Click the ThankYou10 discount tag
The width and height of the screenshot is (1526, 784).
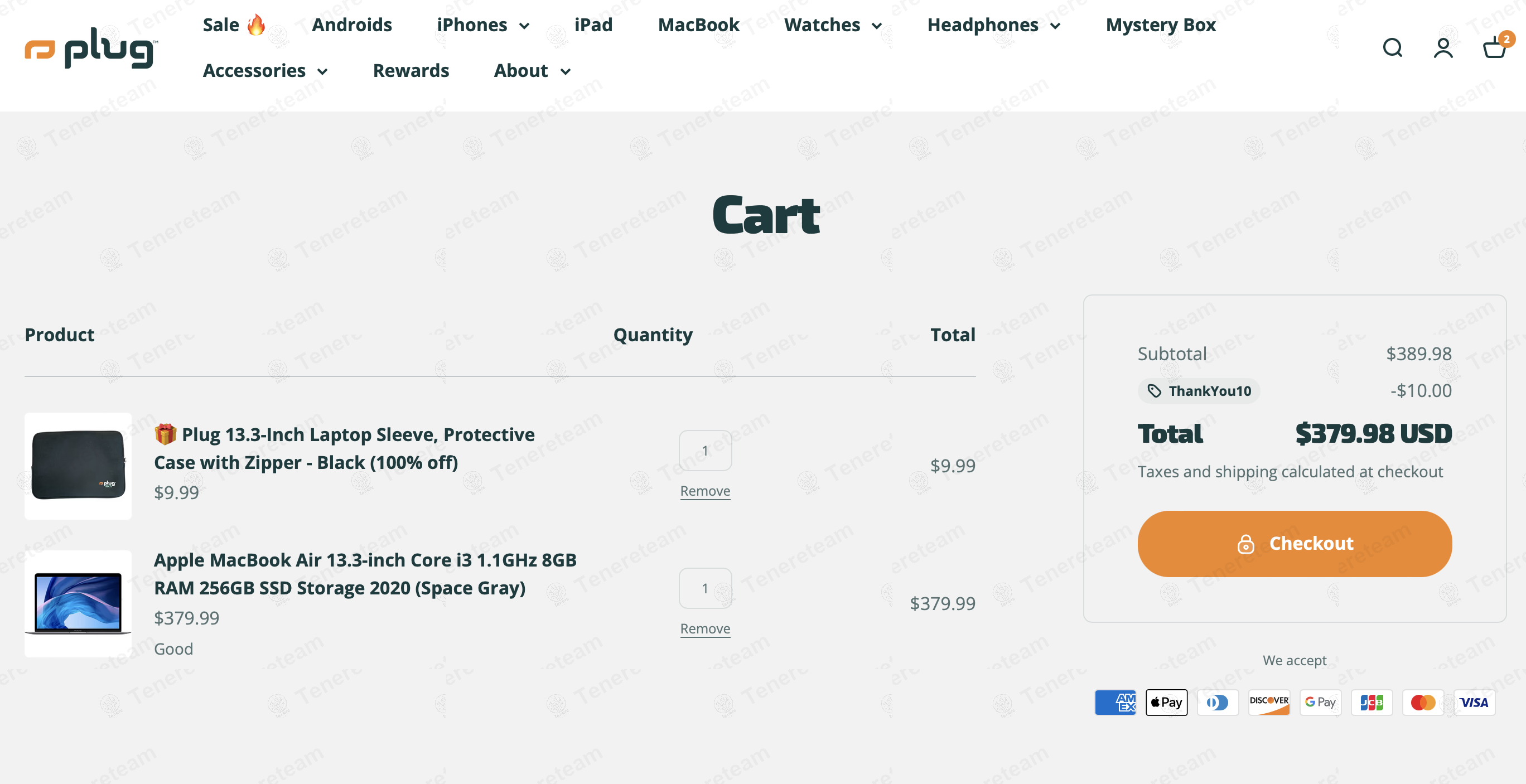[x=1199, y=391]
